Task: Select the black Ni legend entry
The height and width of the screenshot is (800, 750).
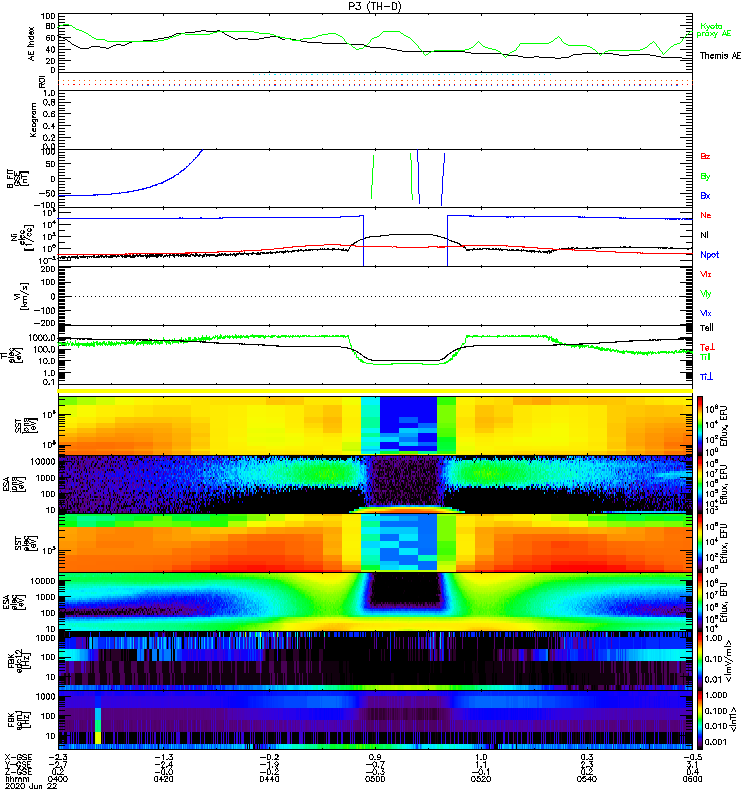Action: coord(704,235)
